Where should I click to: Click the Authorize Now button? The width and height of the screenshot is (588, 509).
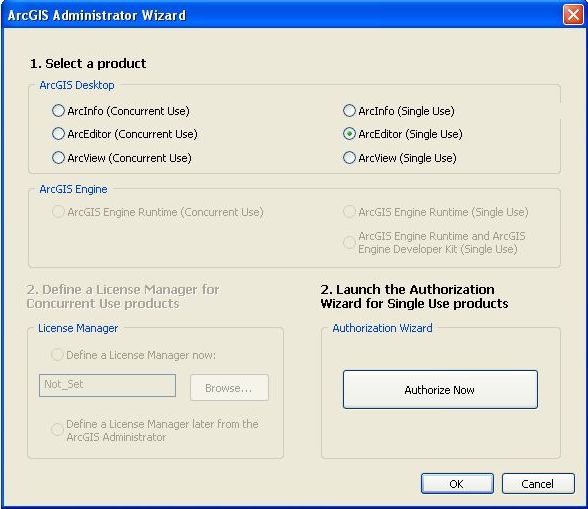pos(440,389)
